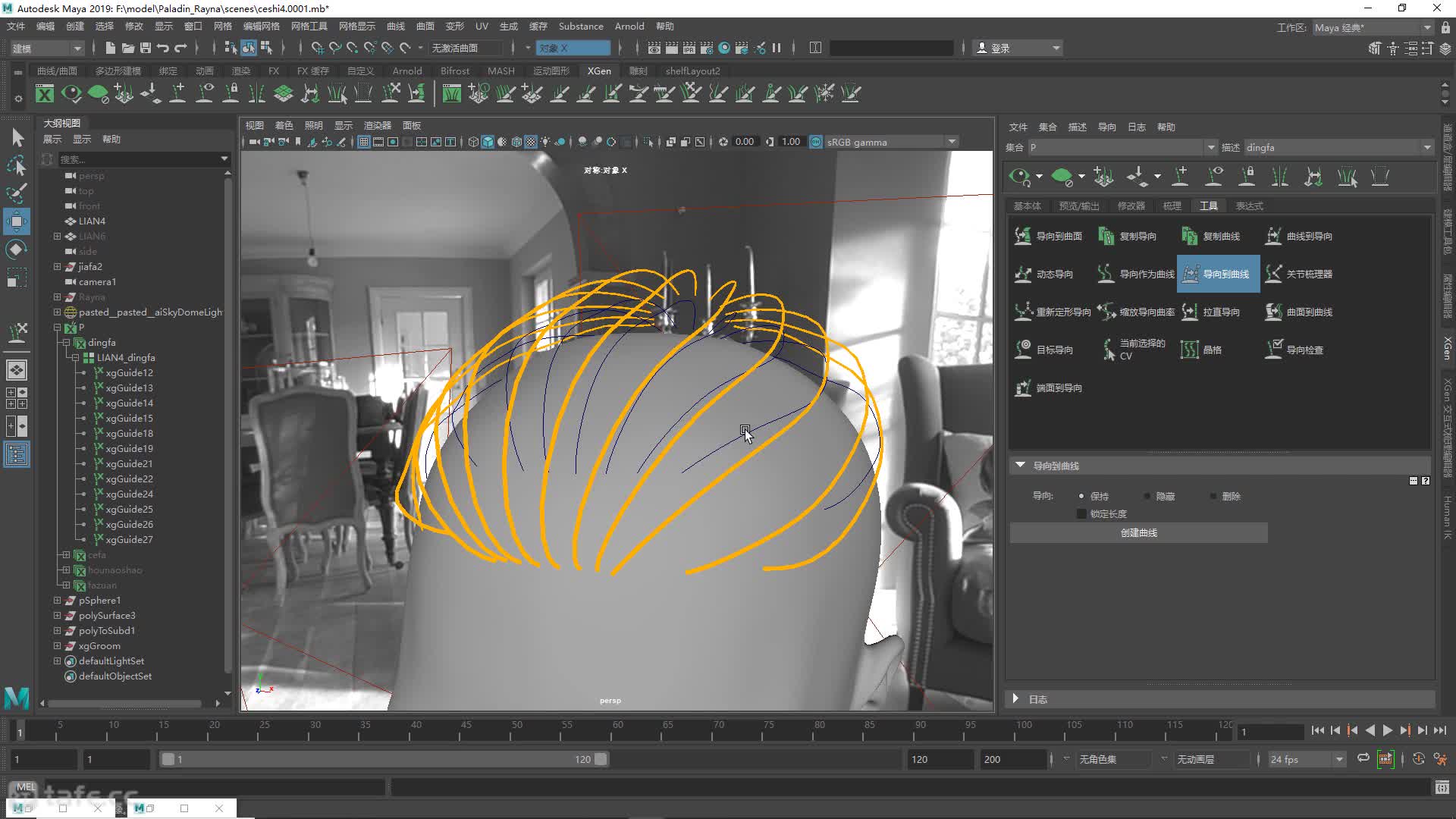Expand the 日志 section

pyautogui.click(x=1015, y=698)
